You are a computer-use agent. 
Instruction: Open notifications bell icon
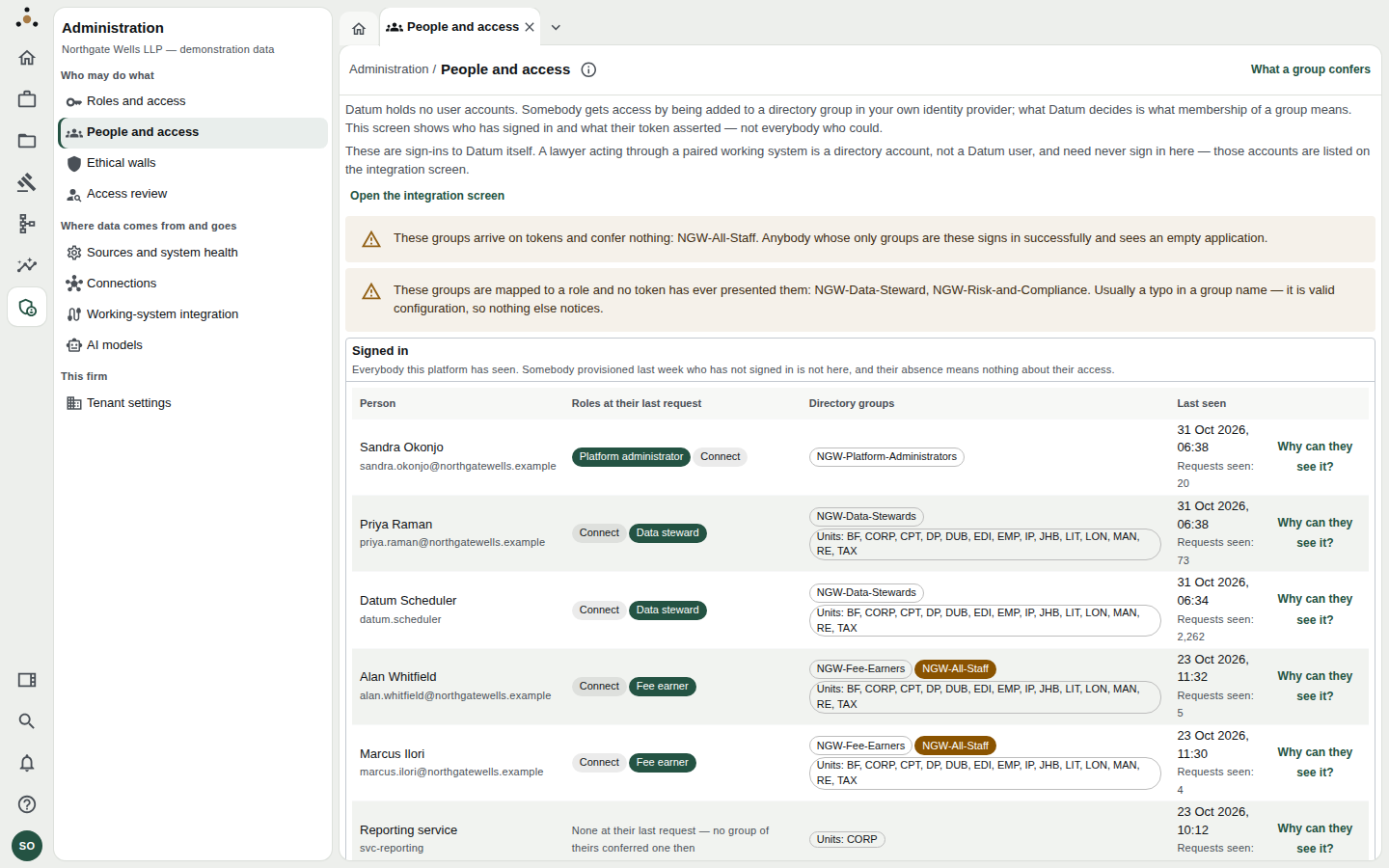(27, 763)
